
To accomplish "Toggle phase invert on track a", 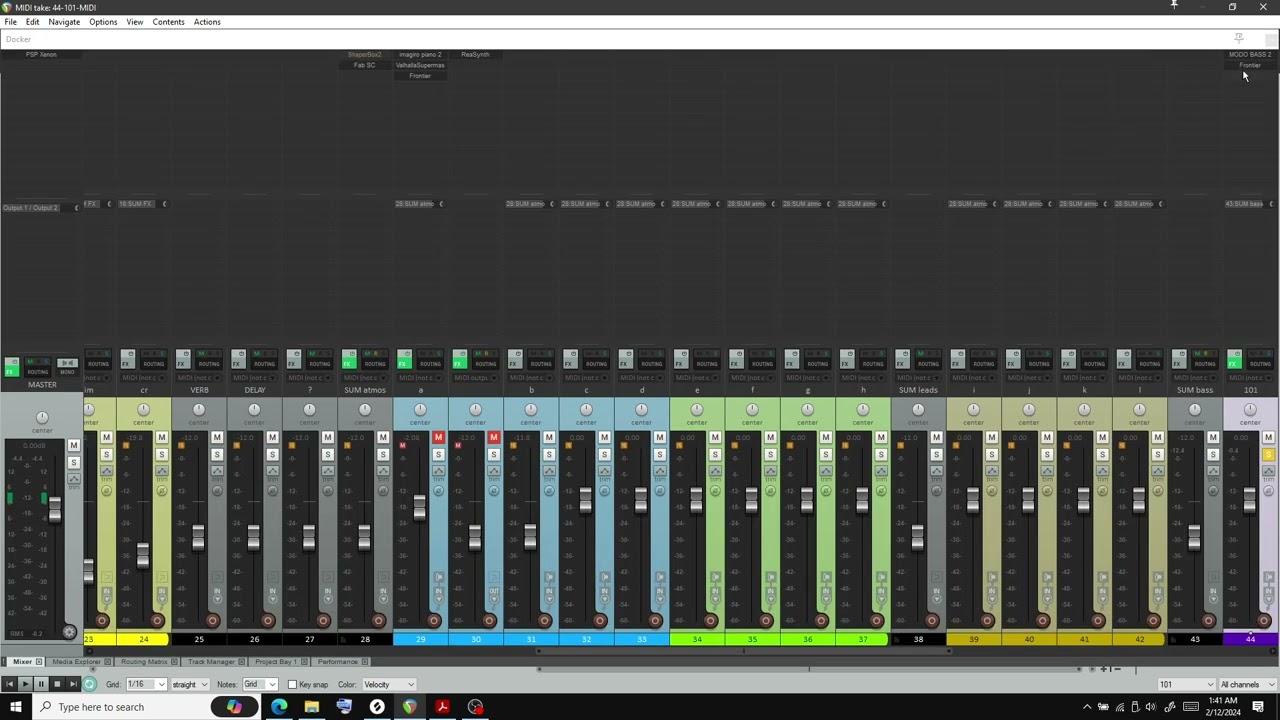I will pyautogui.click(x=438, y=490).
